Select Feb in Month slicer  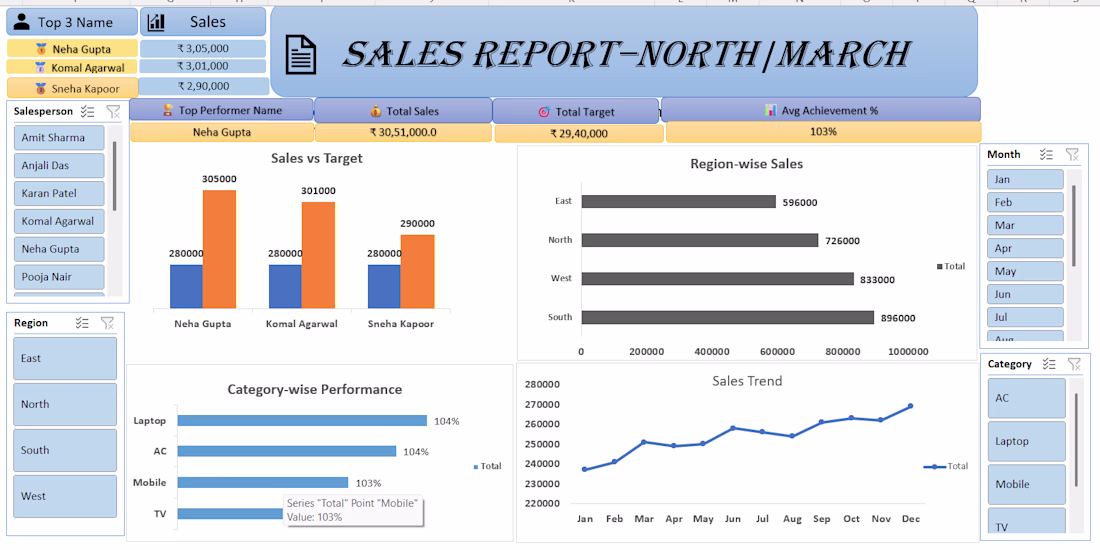[1025, 202]
